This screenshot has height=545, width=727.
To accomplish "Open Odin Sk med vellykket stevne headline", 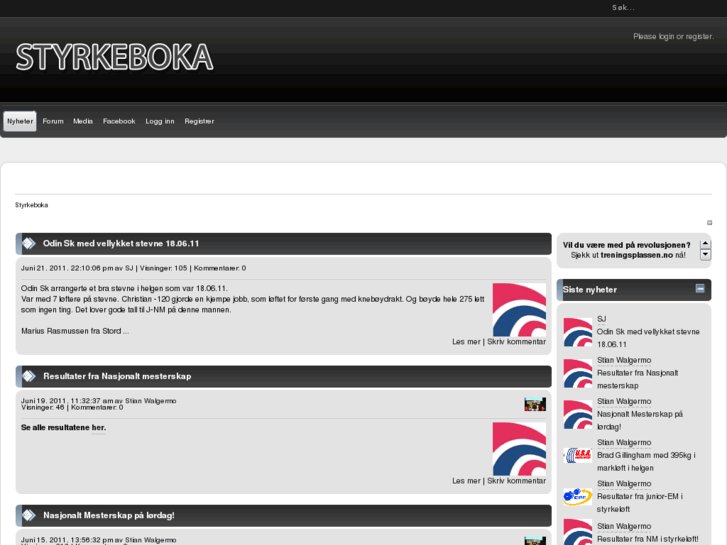I will pyautogui.click(x=121, y=244).
